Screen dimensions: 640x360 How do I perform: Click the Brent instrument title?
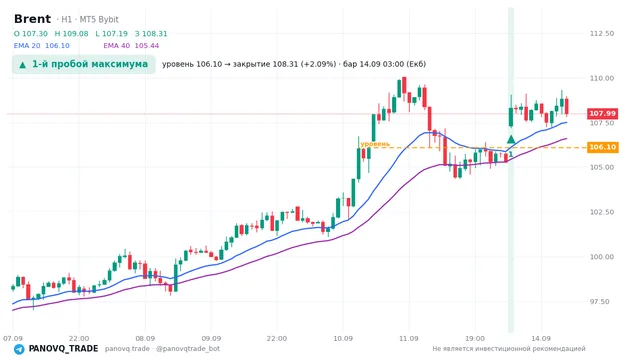coord(32,19)
